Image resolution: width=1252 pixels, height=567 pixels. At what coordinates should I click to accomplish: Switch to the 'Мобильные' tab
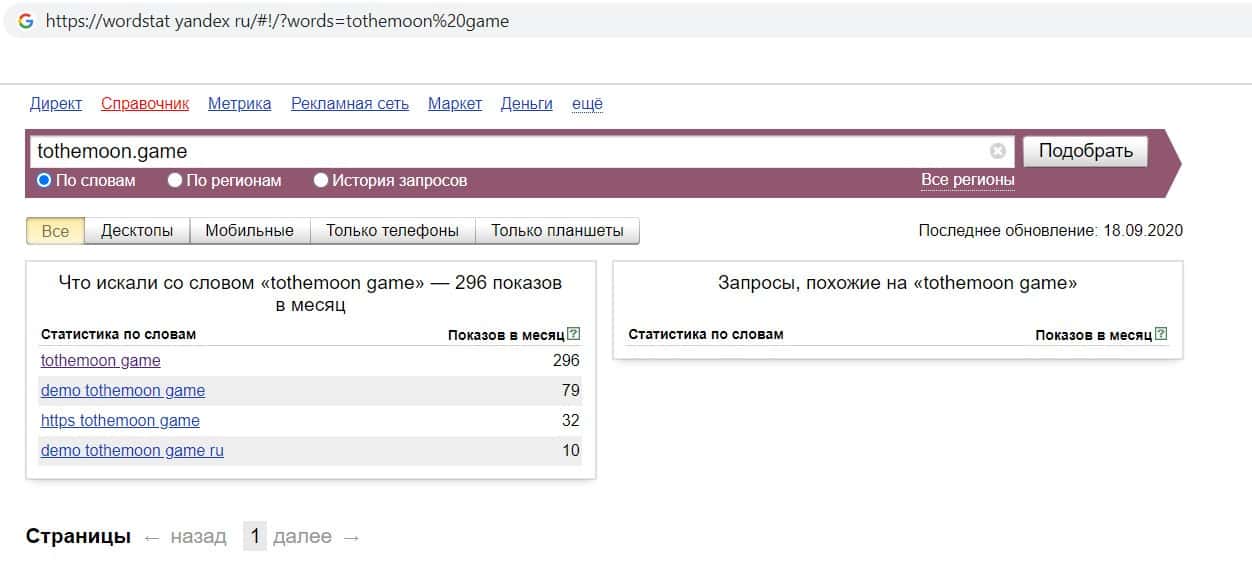tap(250, 231)
